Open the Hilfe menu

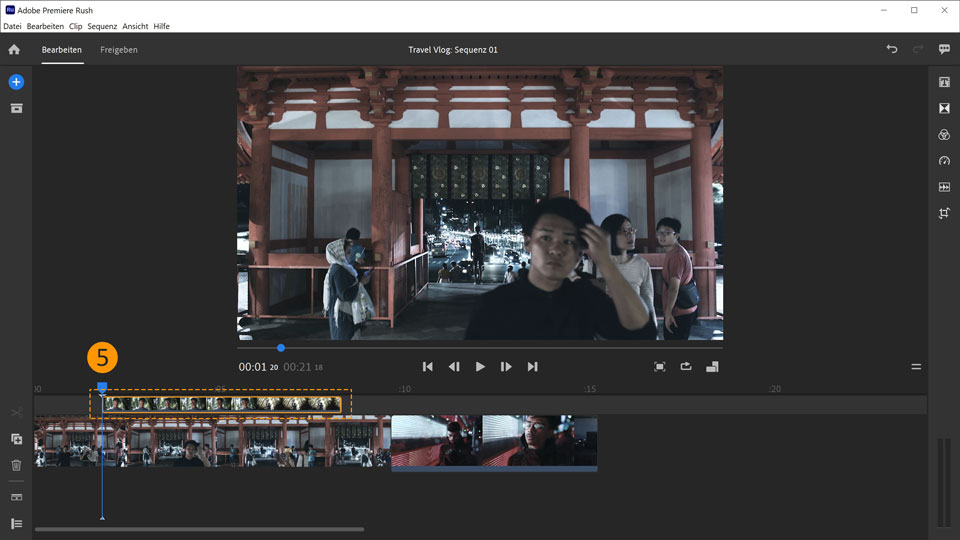click(162, 26)
